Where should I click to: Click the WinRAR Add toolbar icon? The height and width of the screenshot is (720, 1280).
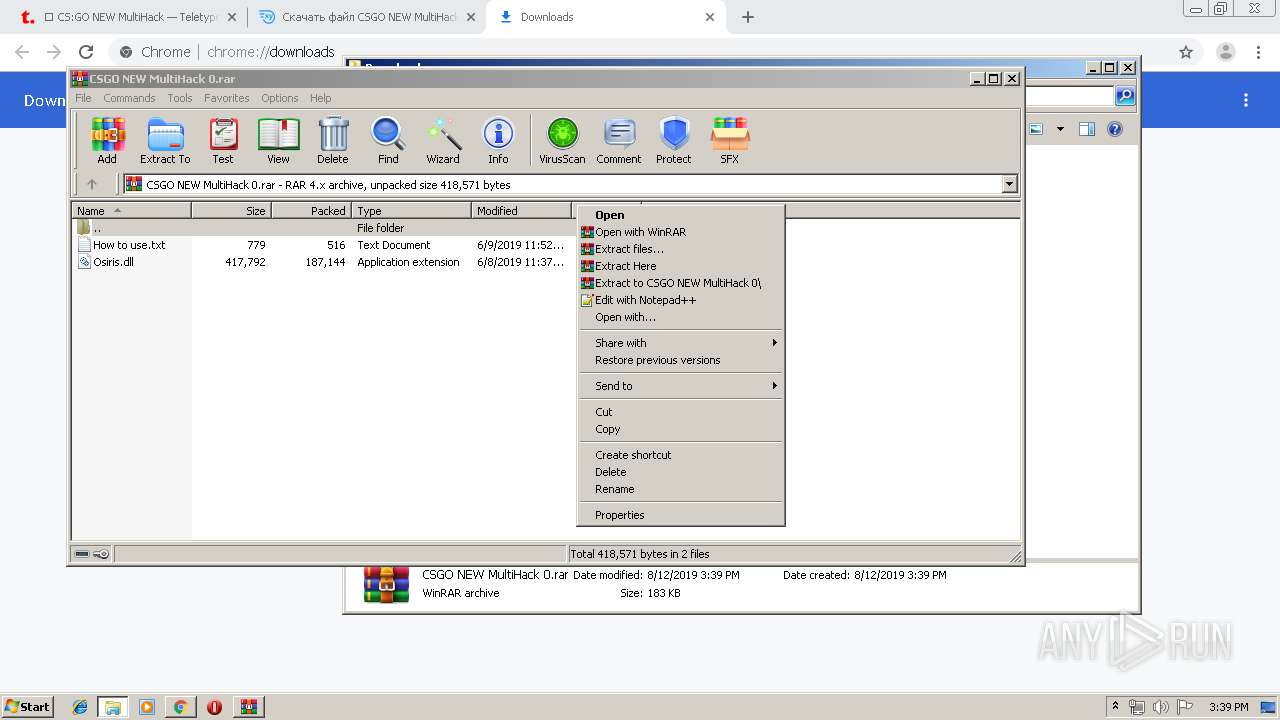click(107, 140)
